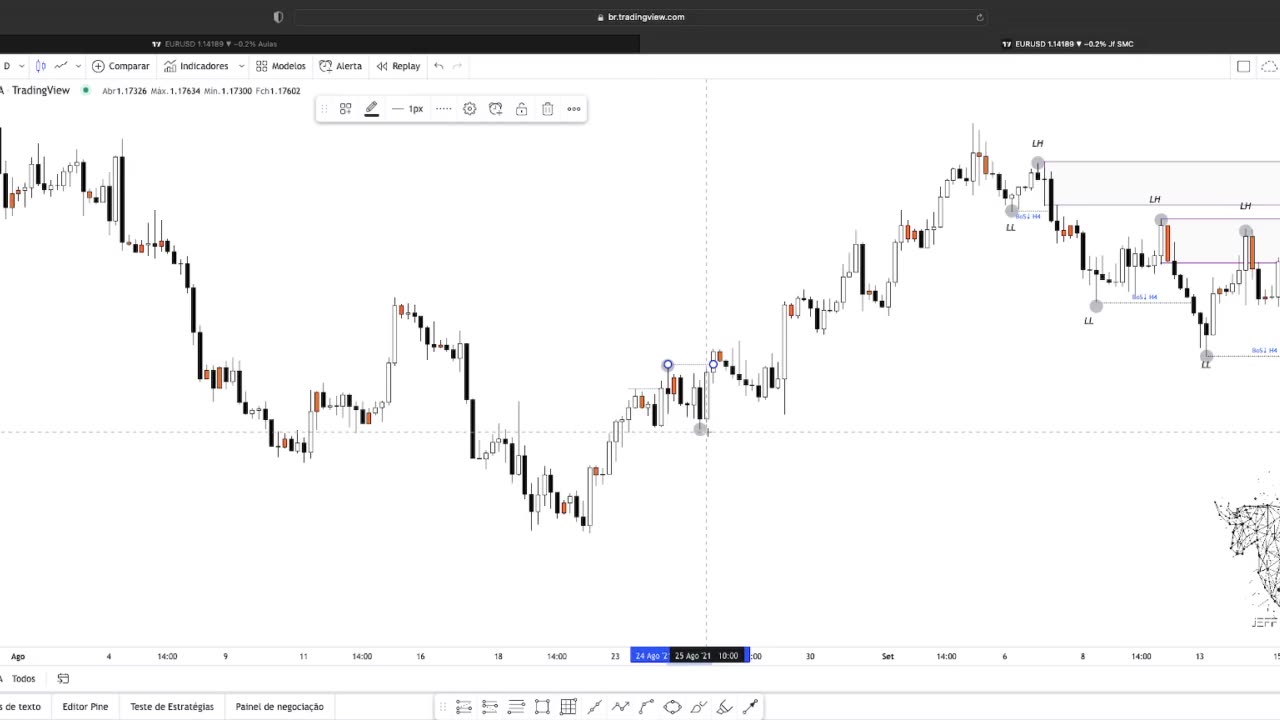This screenshot has width=1280, height=720.
Task: Click the br.tradingview.com address bar
Action: [x=640, y=17]
